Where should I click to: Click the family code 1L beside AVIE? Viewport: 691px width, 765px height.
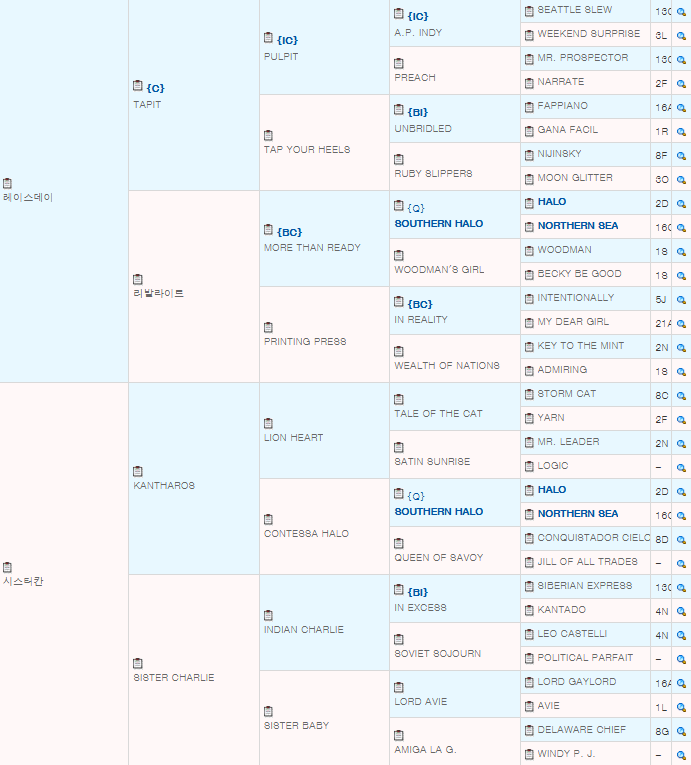point(661,707)
